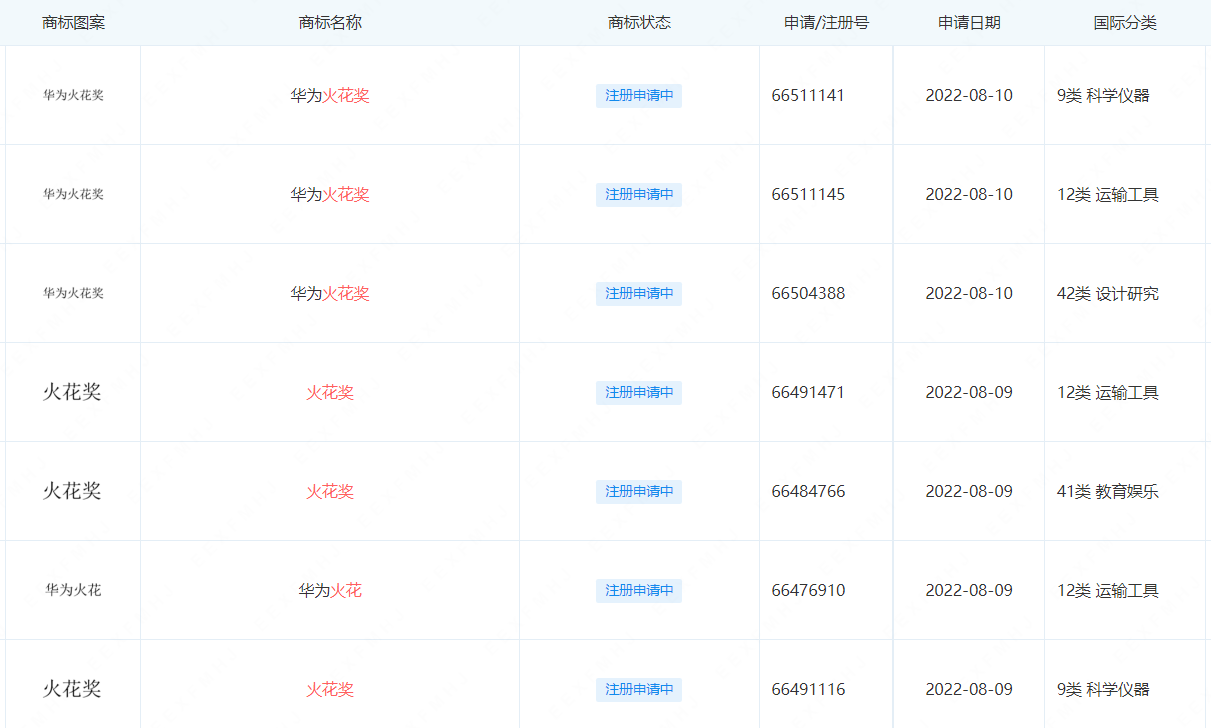Select application number 66491471
Image resolution: width=1211 pixels, height=728 pixels.
(808, 393)
